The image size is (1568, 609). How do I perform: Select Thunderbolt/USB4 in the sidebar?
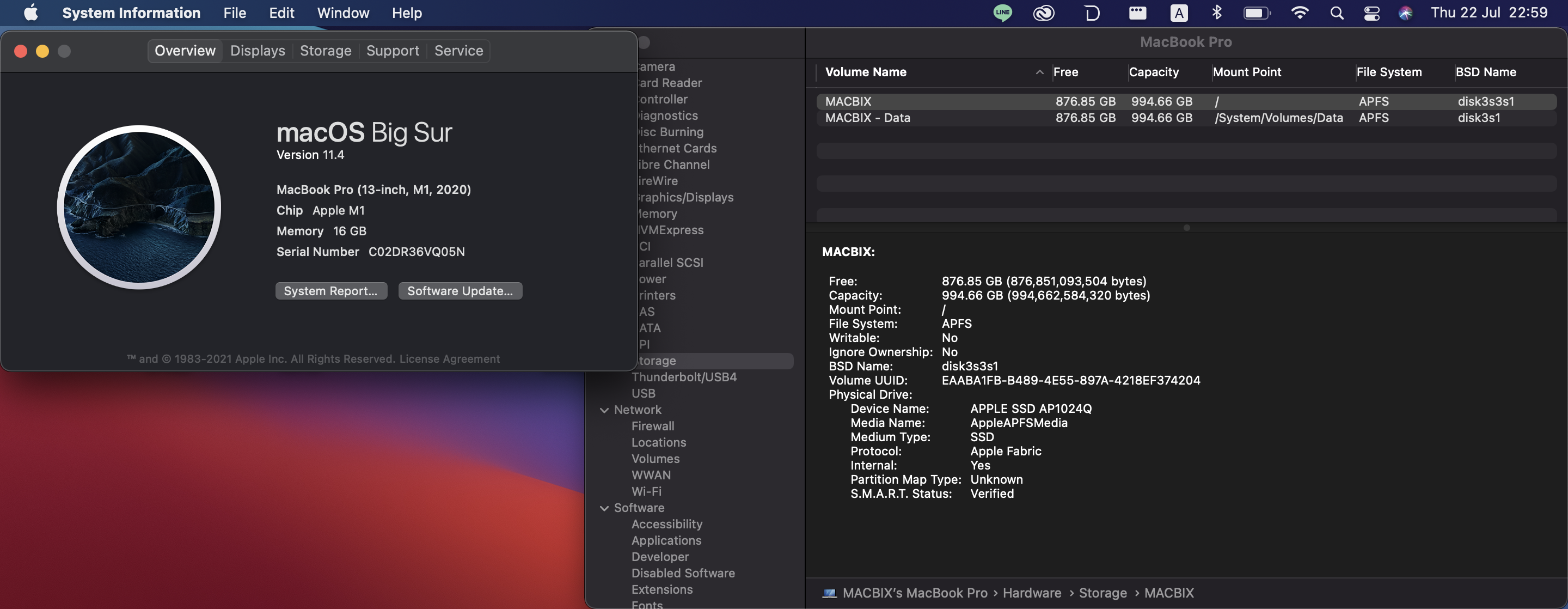684,377
